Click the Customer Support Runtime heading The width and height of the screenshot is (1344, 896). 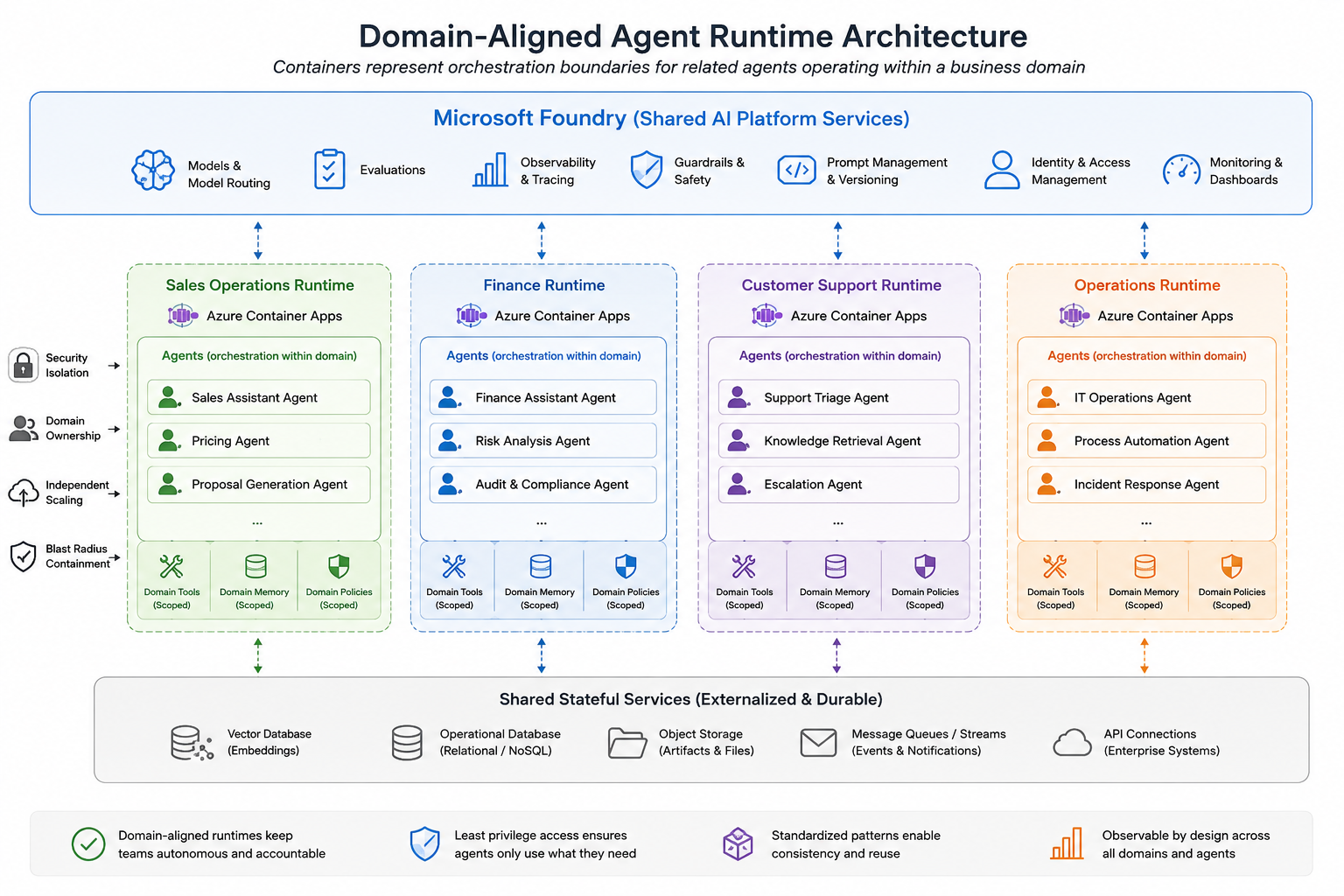tap(842, 285)
